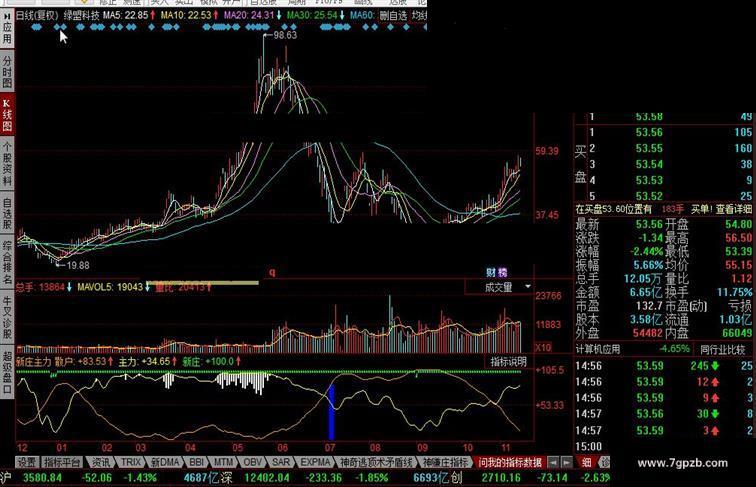Select the SAR indicator tab
756x487 pixels.
coord(281,462)
